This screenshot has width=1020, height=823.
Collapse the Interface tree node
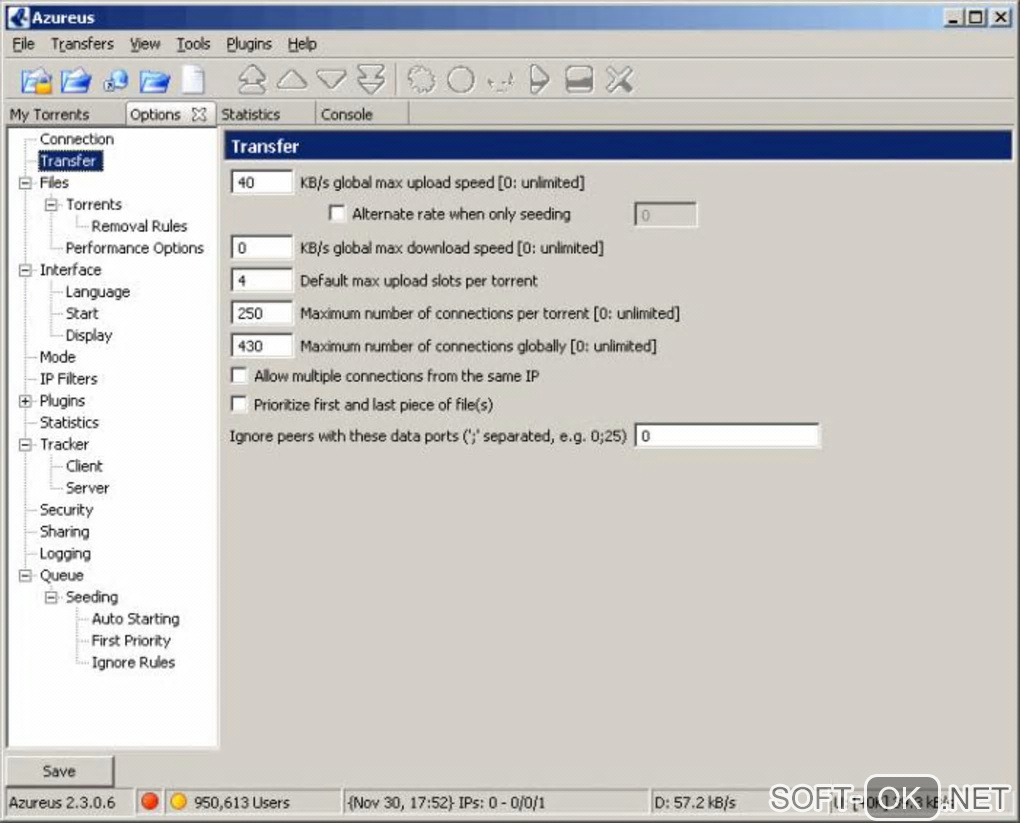tap(25, 270)
